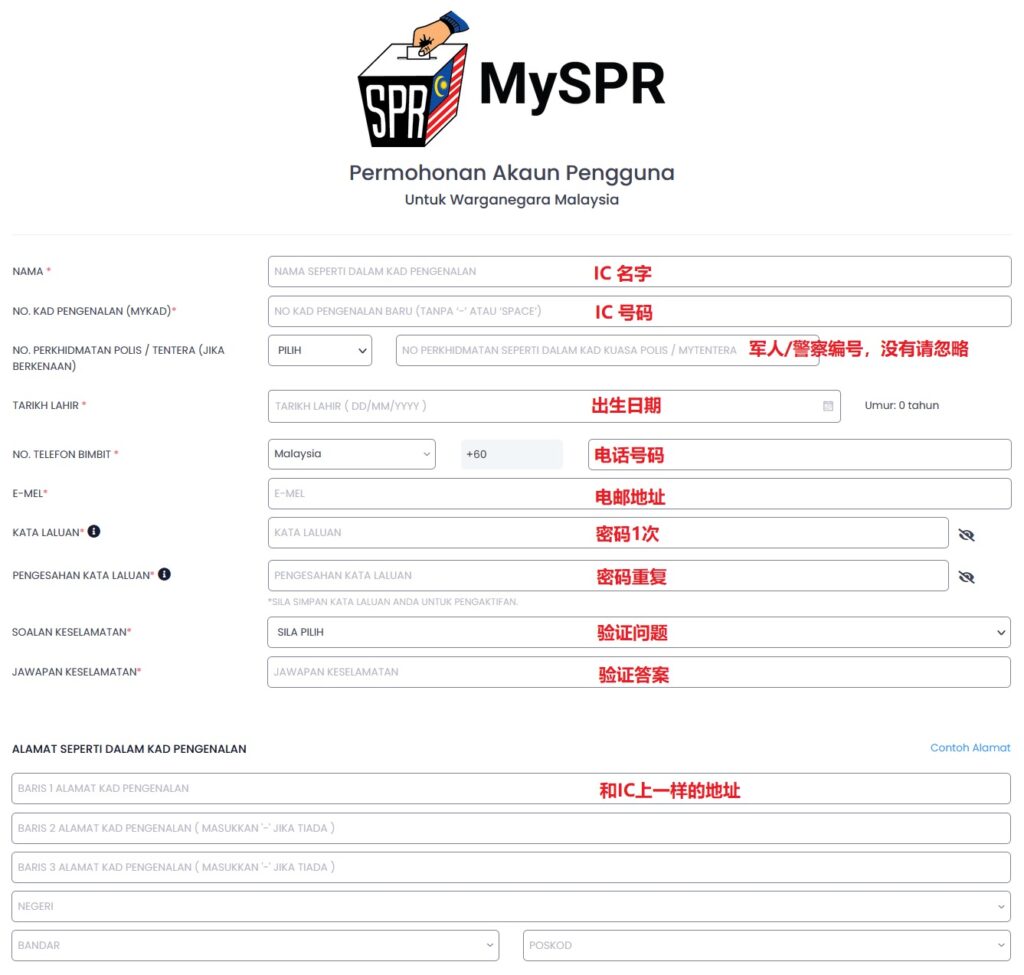Focus the E-MEL input field
This screenshot has height=975, width=1024.
click(639, 494)
